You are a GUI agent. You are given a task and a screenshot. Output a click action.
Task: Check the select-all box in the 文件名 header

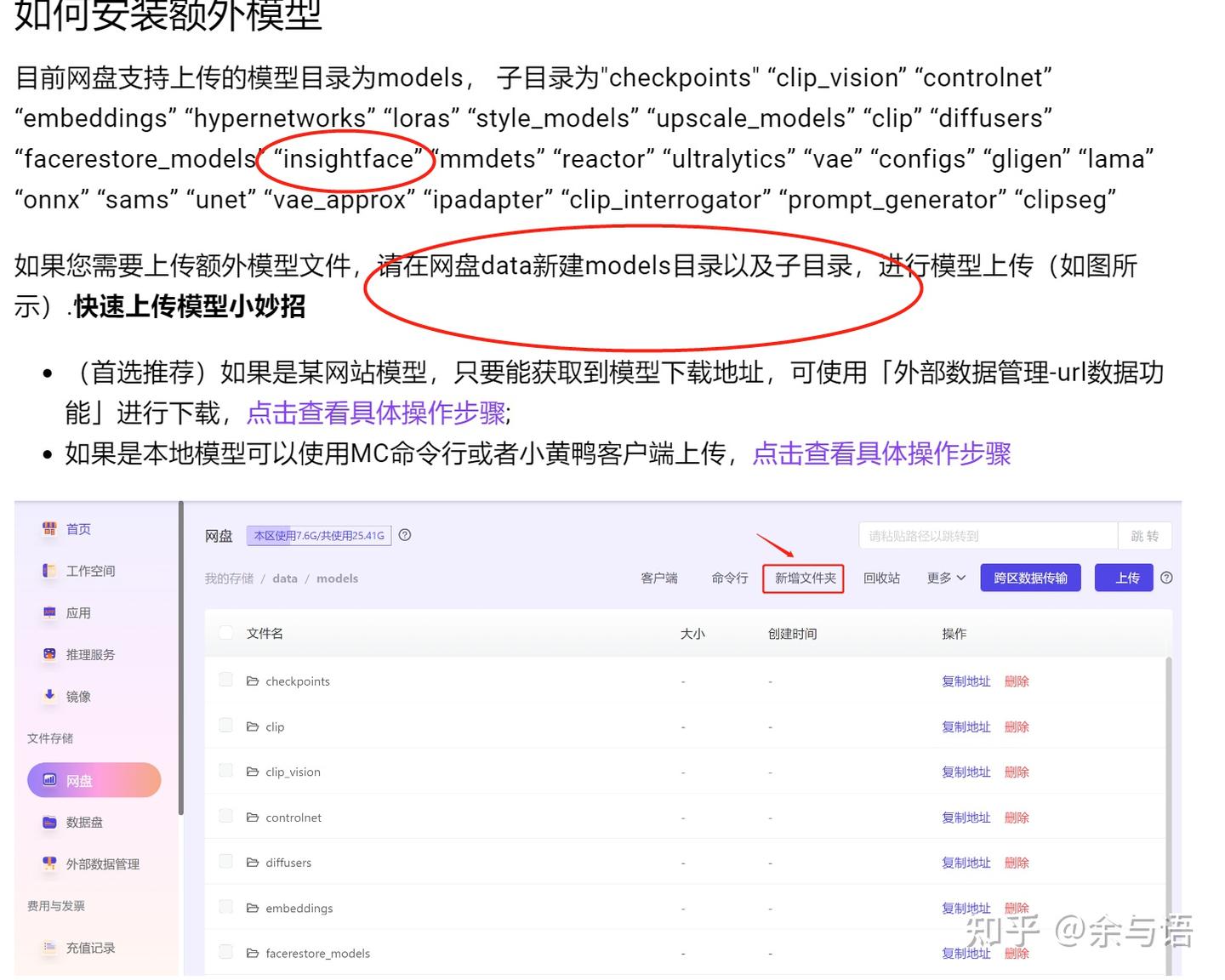coord(225,632)
